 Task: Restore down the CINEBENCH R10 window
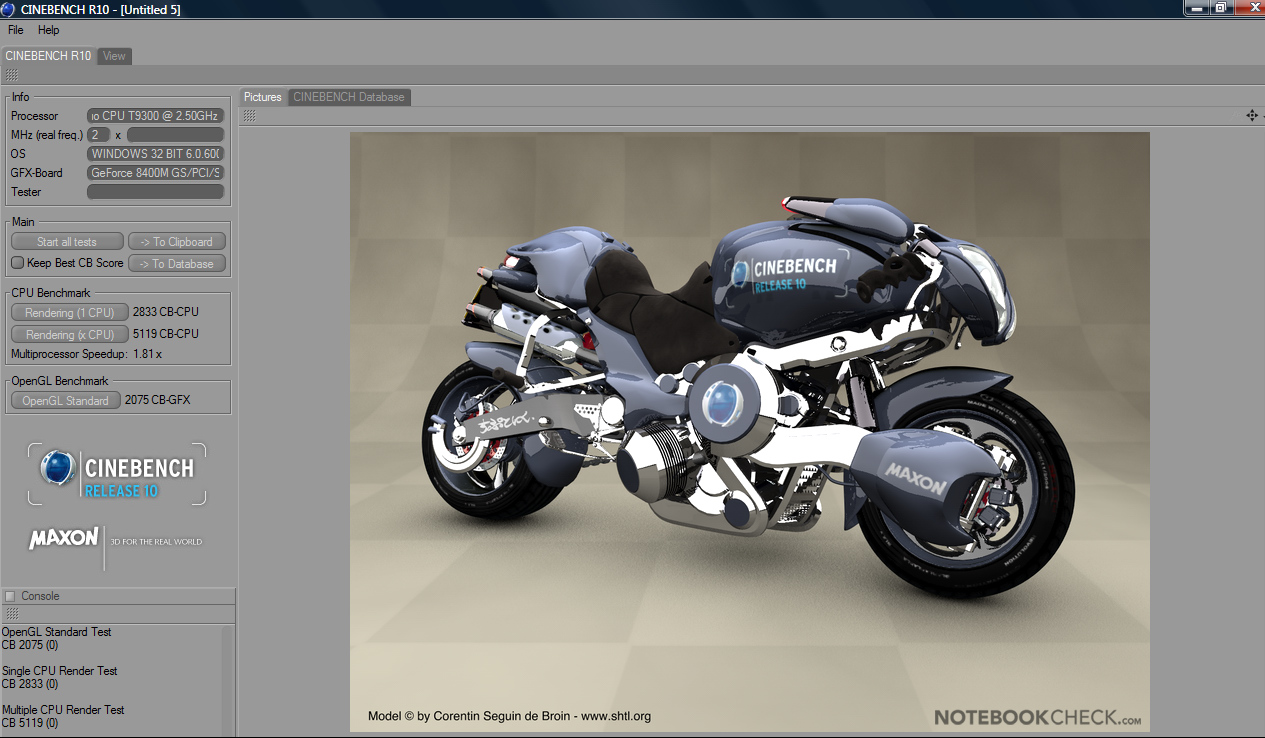point(1220,7)
